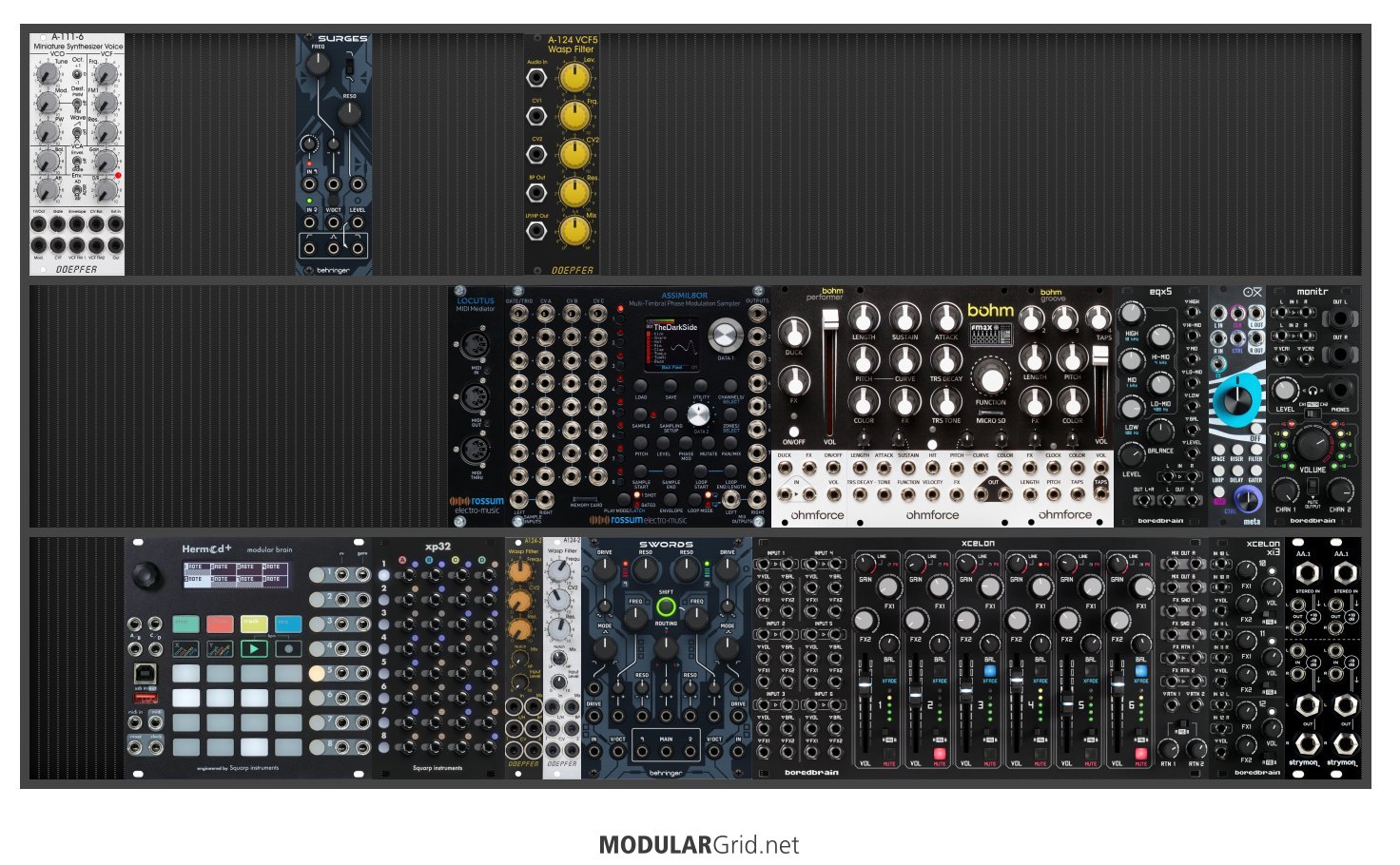This screenshot has width=1400, height=865.
Task: Click the FUNCTION knob on bohm
Action: tap(990, 378)
